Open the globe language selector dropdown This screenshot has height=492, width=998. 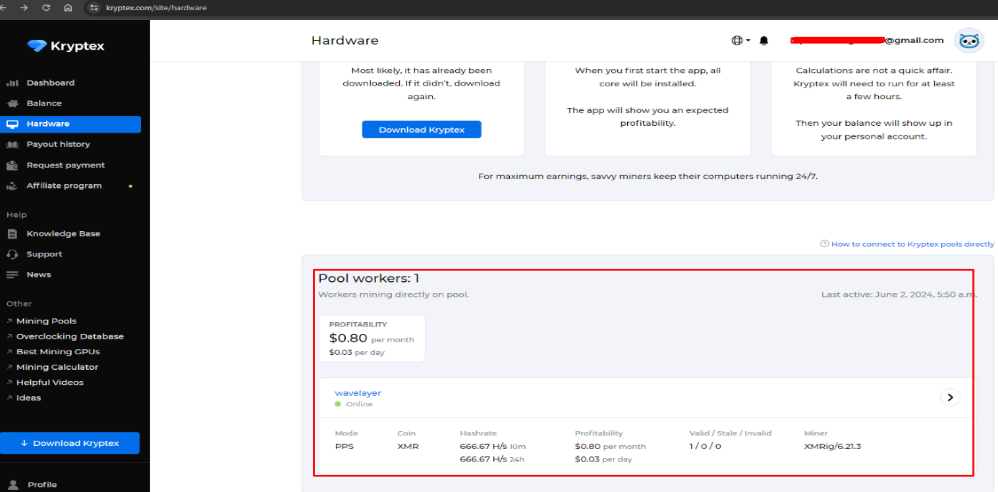[741, 40]
